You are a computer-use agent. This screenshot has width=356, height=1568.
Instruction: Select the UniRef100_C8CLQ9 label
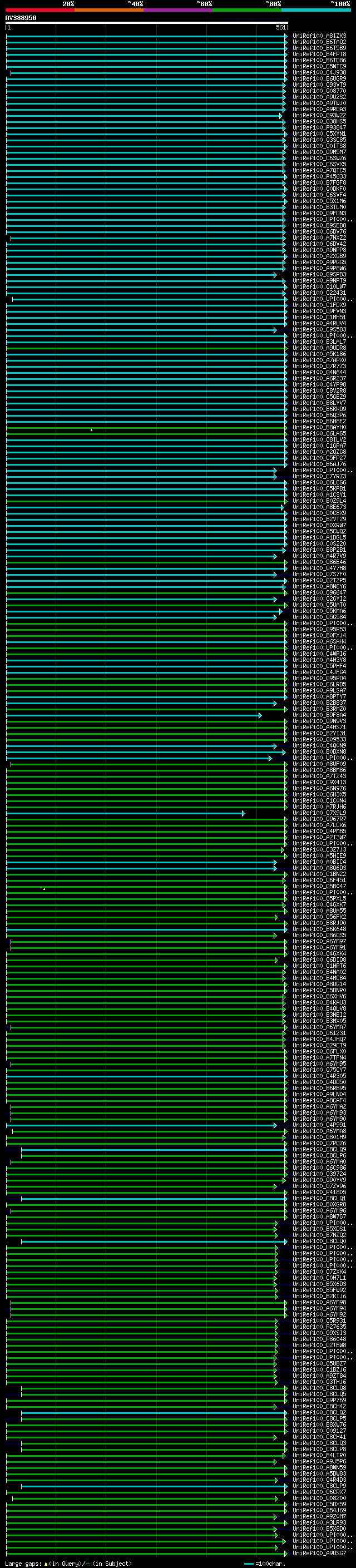coord(319,1149)
